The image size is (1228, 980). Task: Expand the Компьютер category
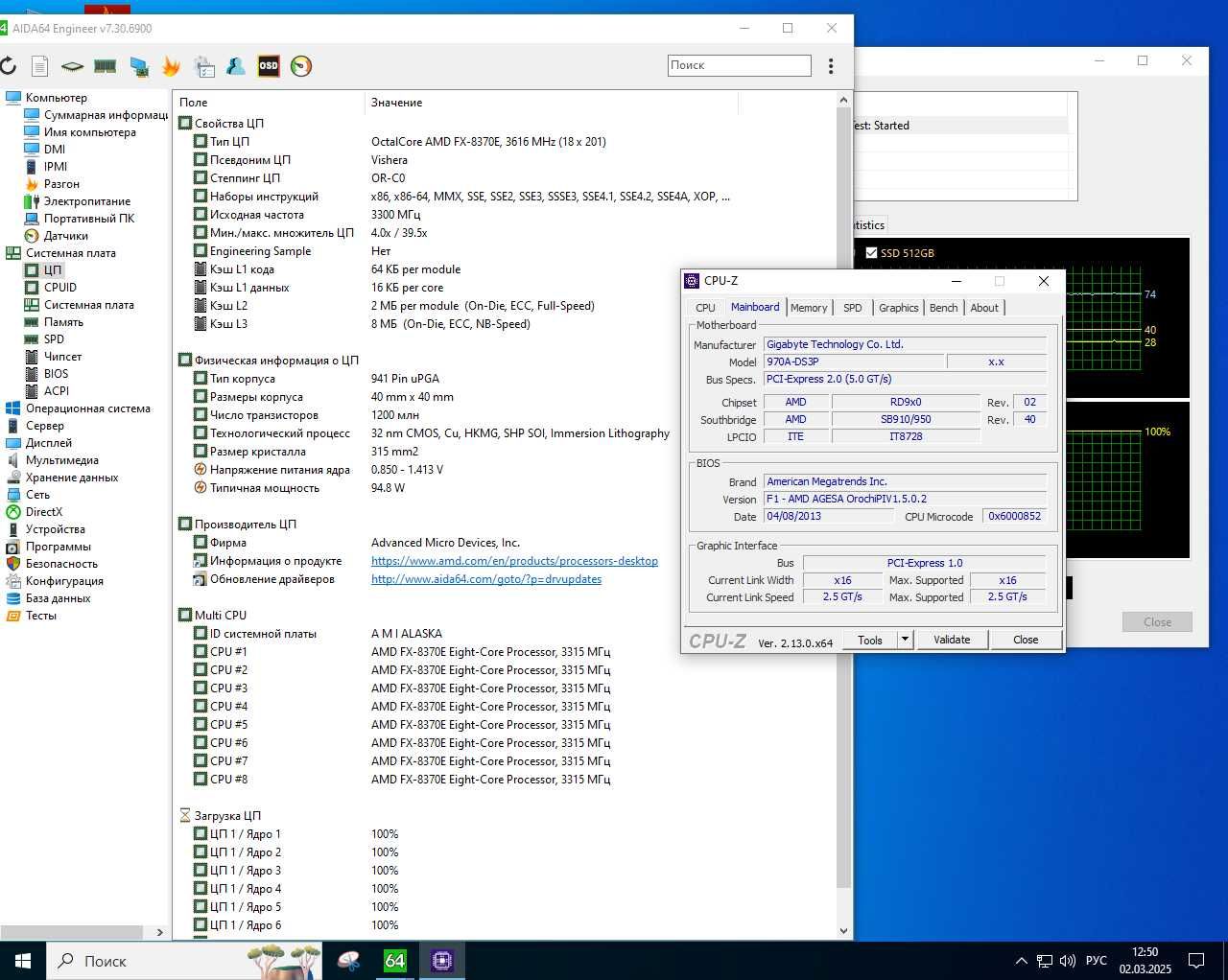(56, 98)
